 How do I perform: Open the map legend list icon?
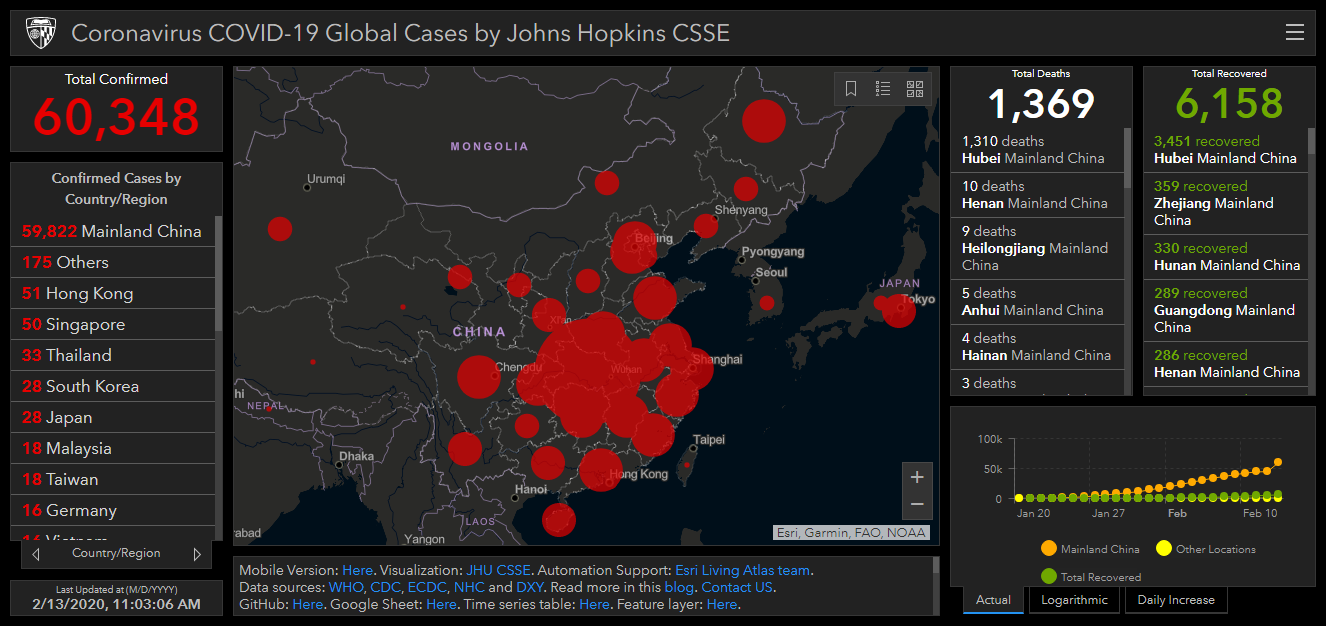(x=883, y=89)
